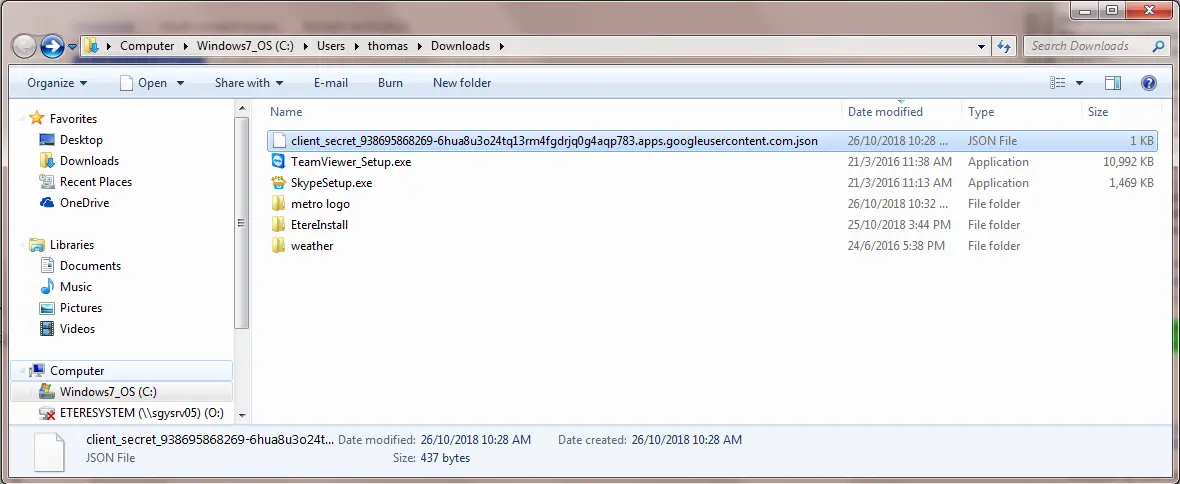Select the EtereInstall folder icon
Image resolution: width=1180 pixels, height=484 pixels.
click(x=279, y=225)
